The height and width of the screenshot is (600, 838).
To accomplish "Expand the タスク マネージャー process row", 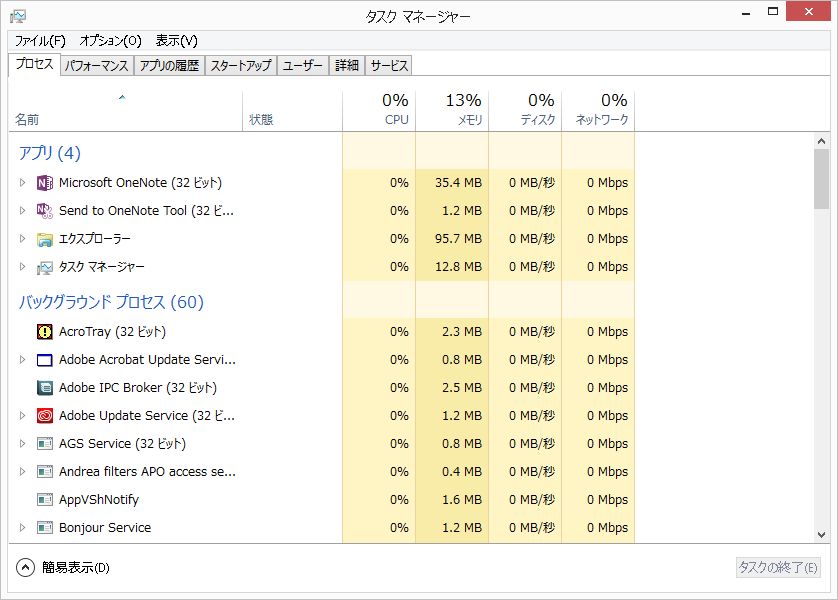I will tap(22, 267).
